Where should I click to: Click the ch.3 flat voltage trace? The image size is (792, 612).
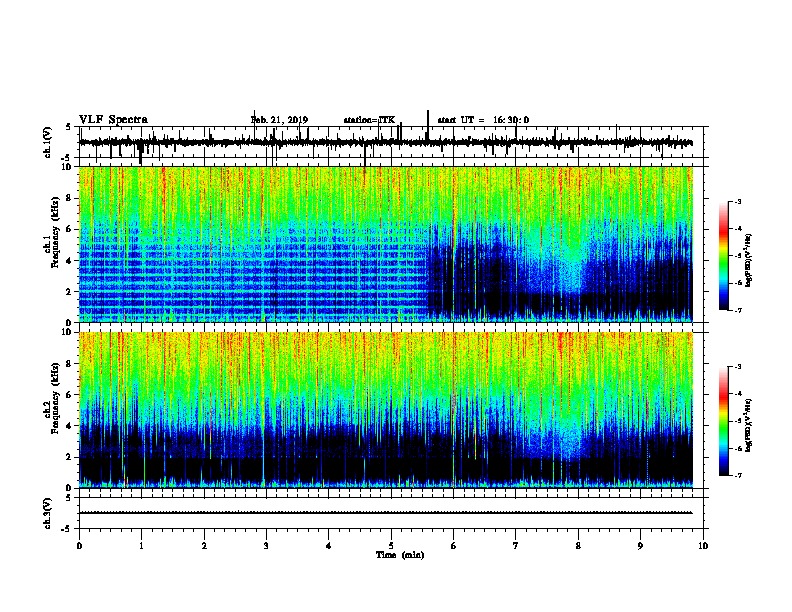pyautogui.click(x=385, y=513)
